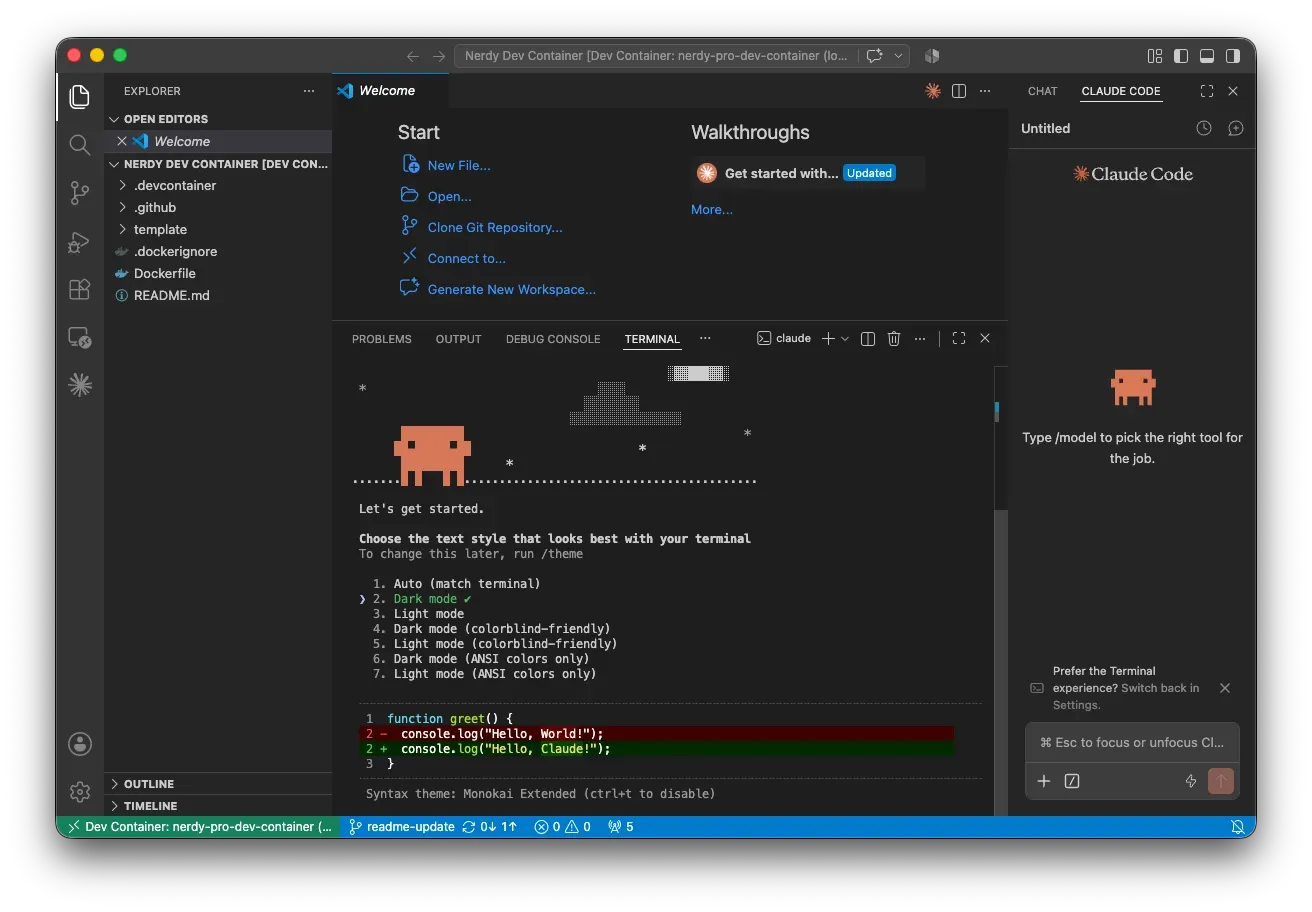
Task: Split the terminal
Action: coord(868,339)
